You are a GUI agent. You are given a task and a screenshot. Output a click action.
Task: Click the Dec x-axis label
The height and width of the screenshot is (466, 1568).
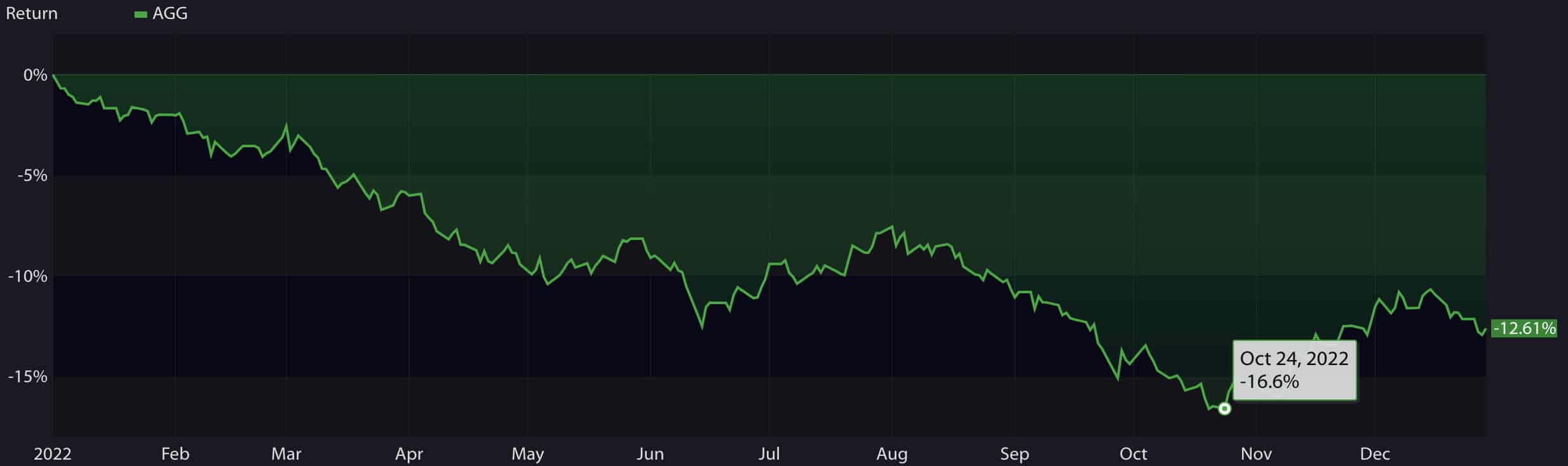[1375, 454]
